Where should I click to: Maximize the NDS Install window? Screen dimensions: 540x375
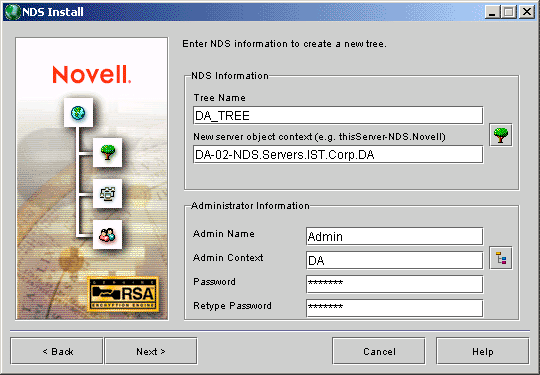point(509,12)
